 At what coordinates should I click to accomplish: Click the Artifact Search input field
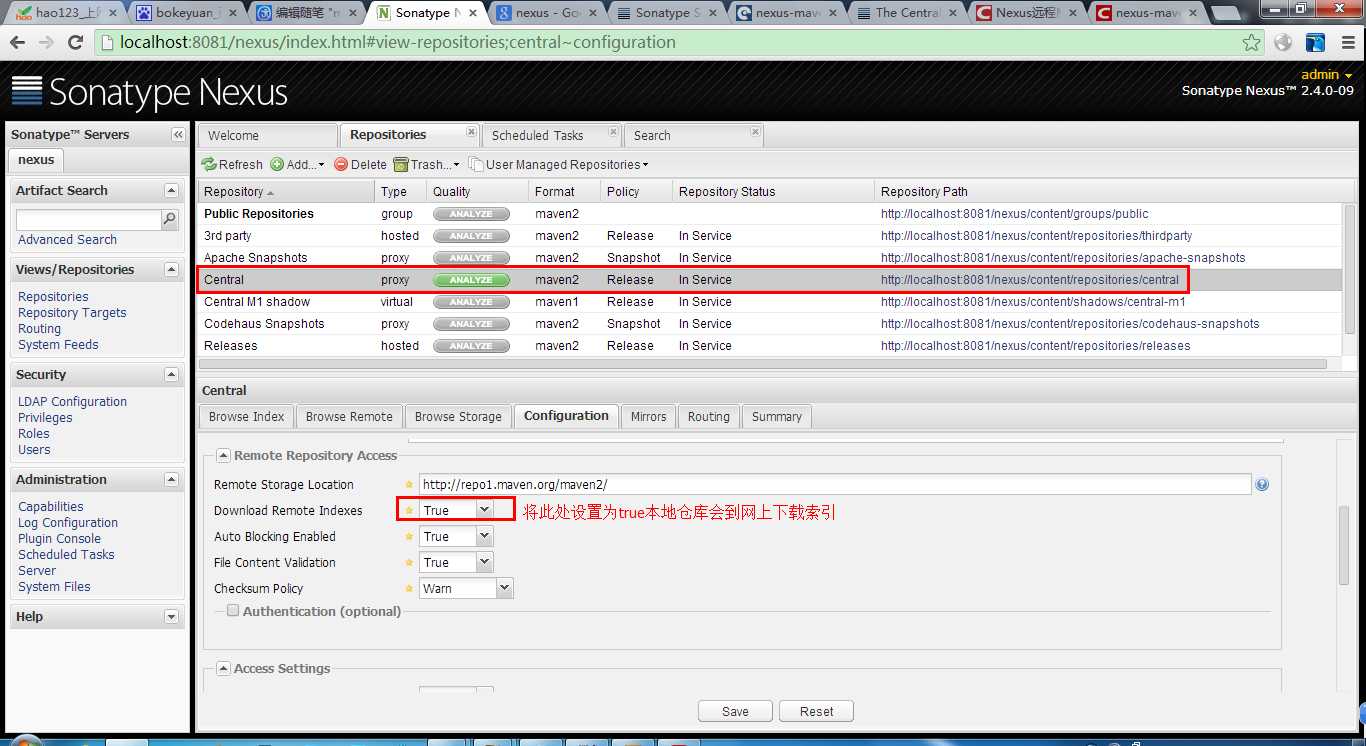tap(88, 220)
